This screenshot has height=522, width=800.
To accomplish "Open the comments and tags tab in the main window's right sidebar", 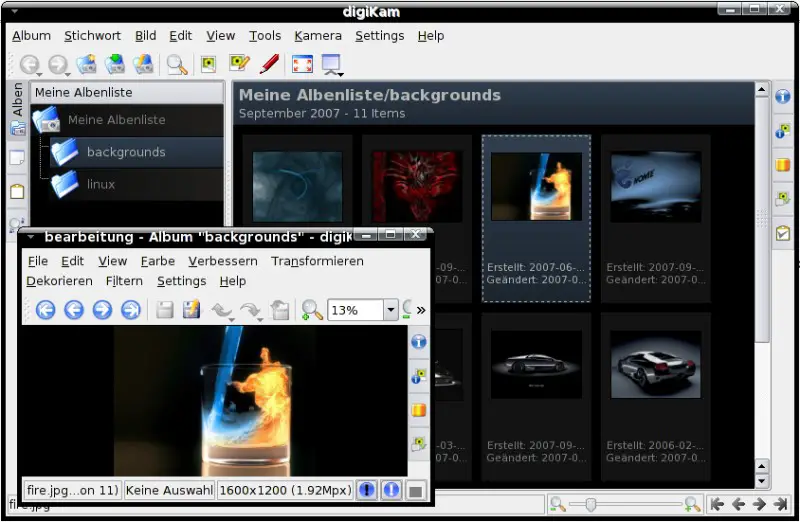I will point(783,198).
